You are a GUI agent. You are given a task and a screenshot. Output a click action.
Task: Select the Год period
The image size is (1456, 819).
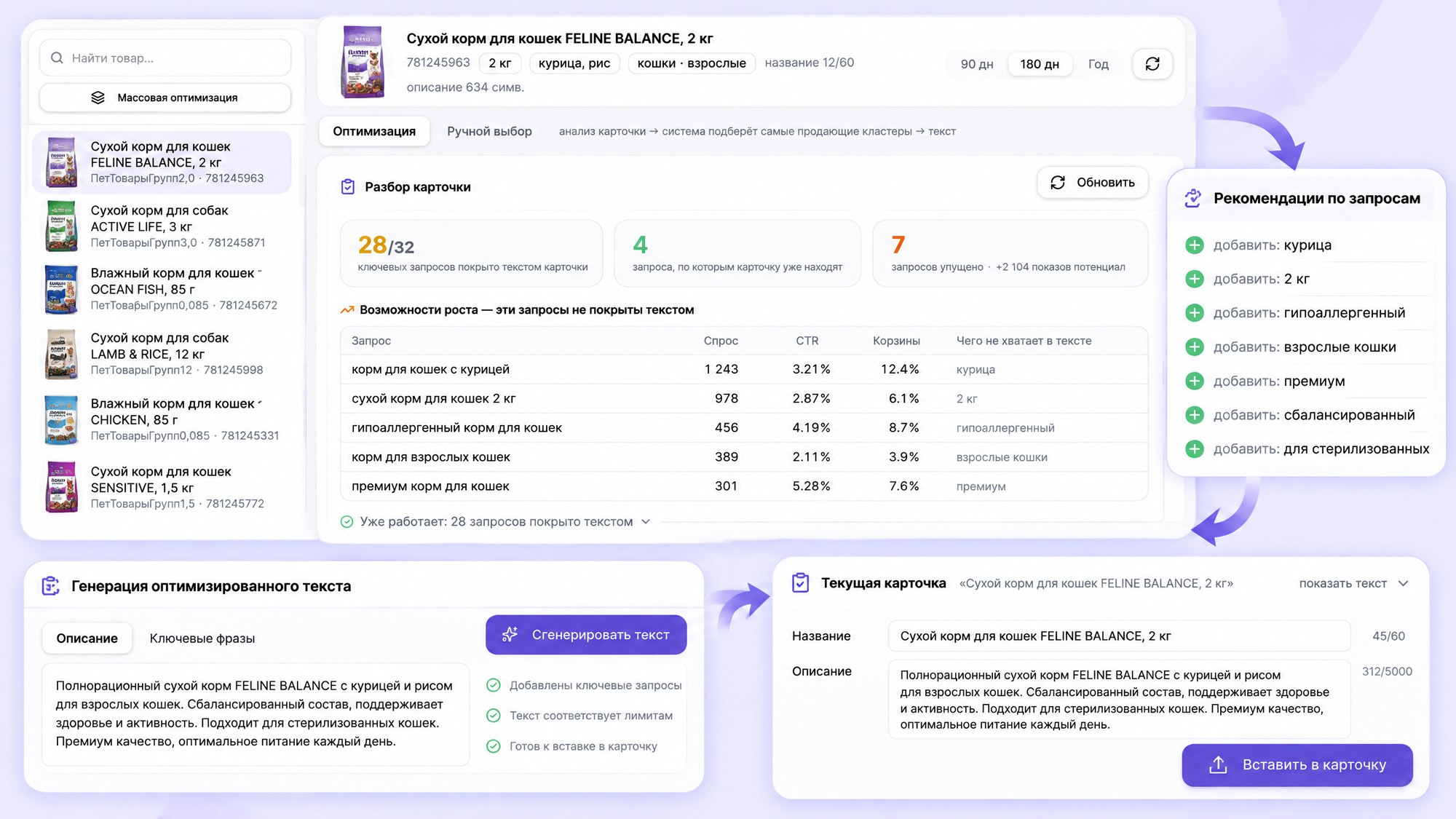(x=1098, y=64)
